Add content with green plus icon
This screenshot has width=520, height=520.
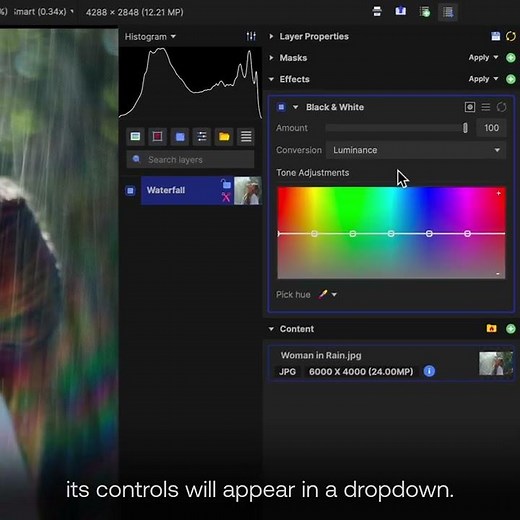[x=510, y=329]
